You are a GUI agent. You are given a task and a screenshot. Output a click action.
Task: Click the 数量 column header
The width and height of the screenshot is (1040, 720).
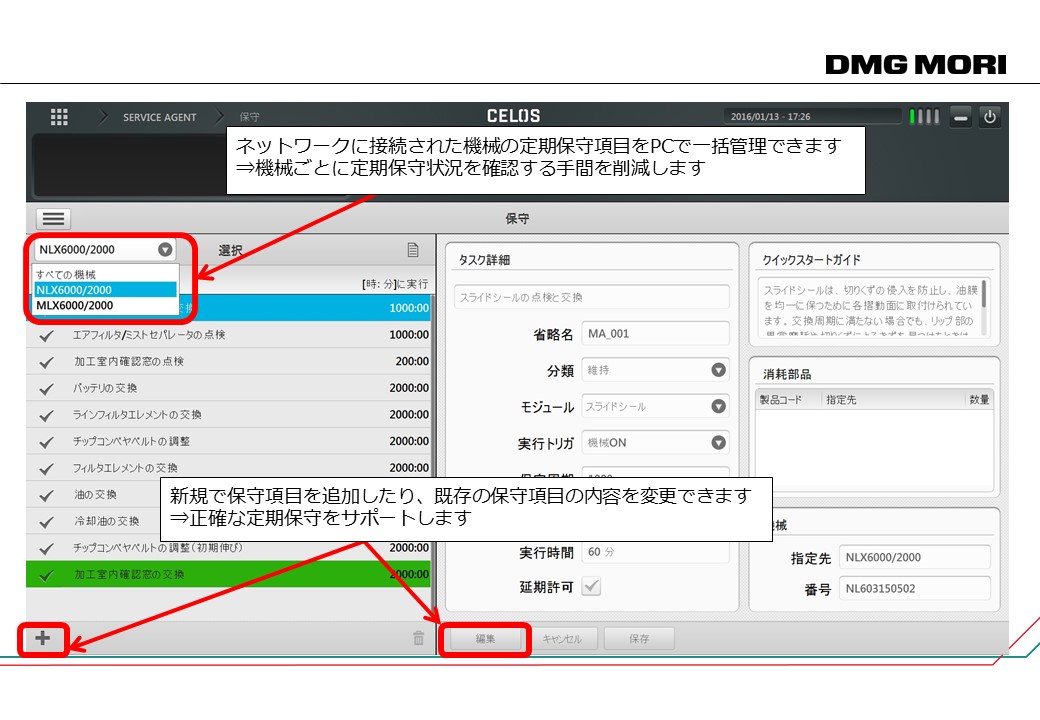coord(979,400)
